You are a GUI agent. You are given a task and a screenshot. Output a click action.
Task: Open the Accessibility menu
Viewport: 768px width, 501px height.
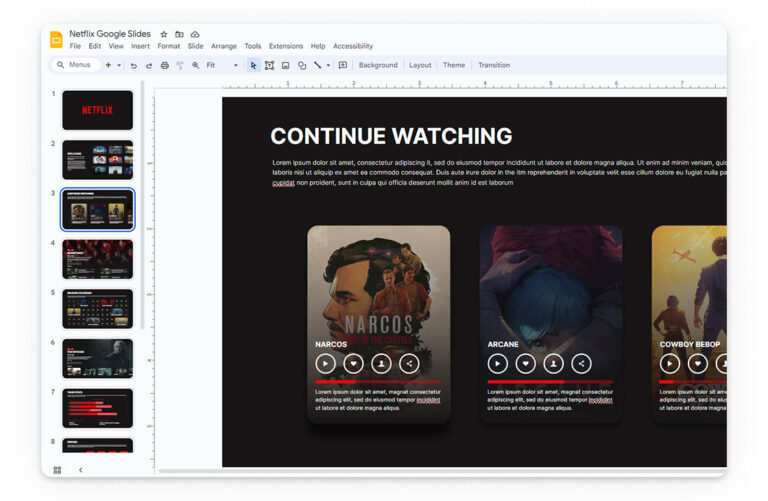pos(353,46)
